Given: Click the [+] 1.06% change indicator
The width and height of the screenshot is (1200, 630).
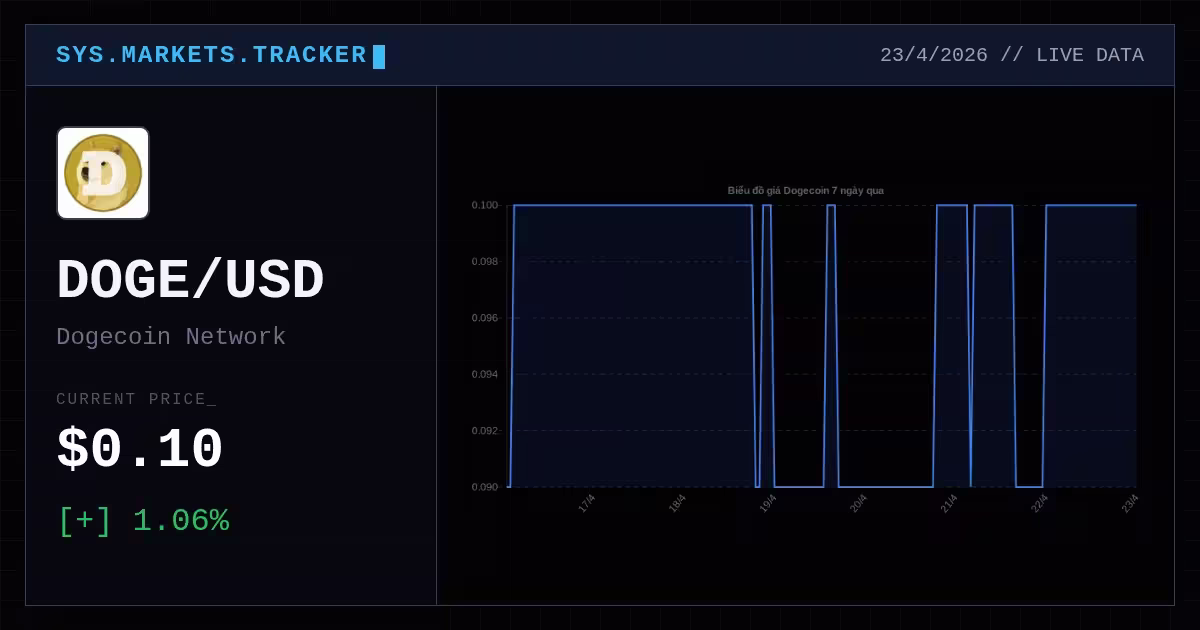Looking at the screenshot, I should 144,521.
